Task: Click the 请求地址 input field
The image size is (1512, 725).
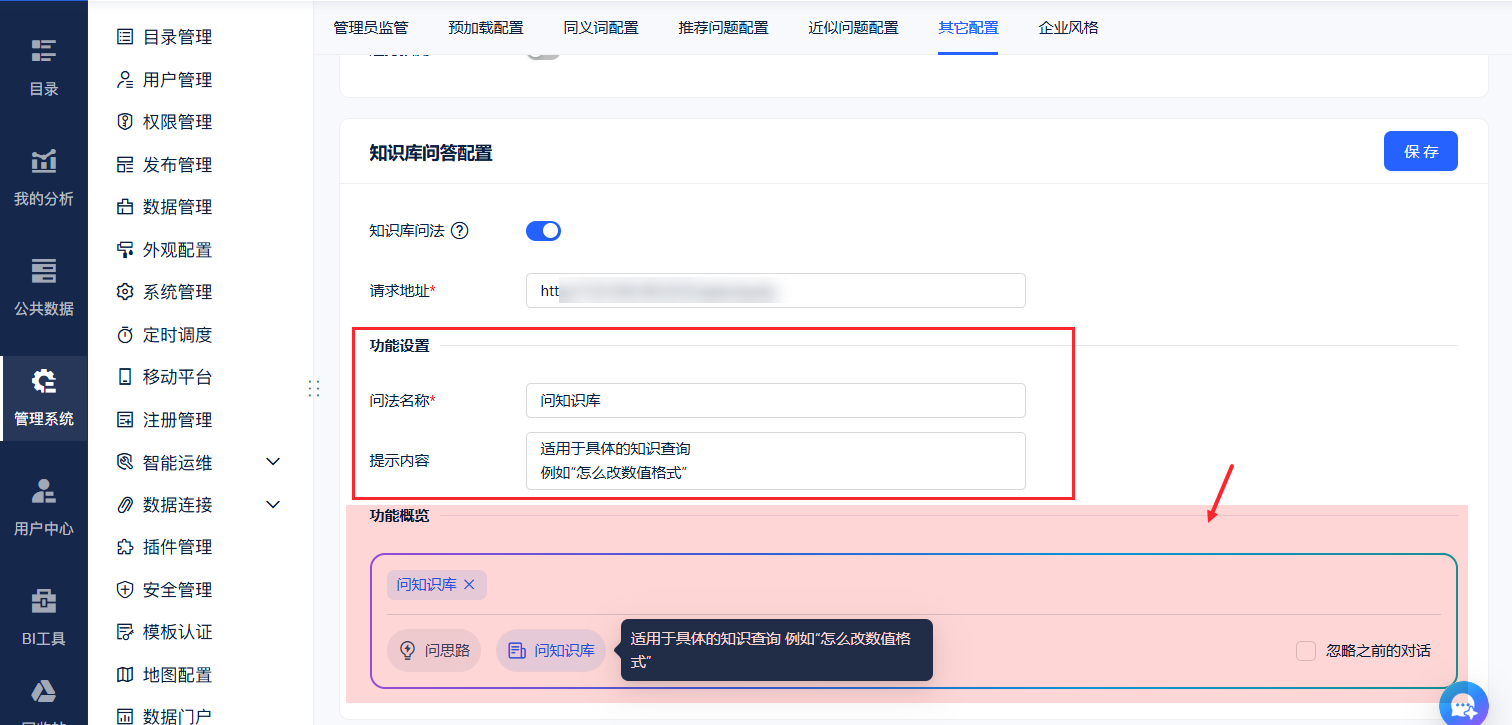Action: [x=776, y=291]
